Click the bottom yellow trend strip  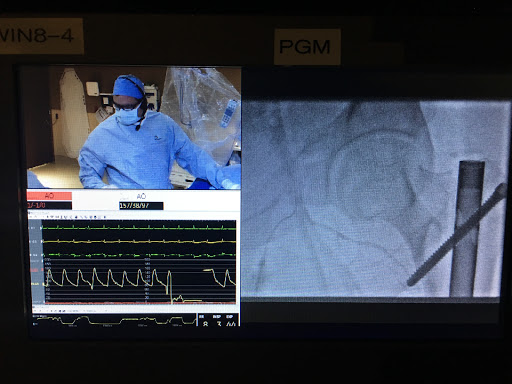pyautogui.click(x=114, y=320)
